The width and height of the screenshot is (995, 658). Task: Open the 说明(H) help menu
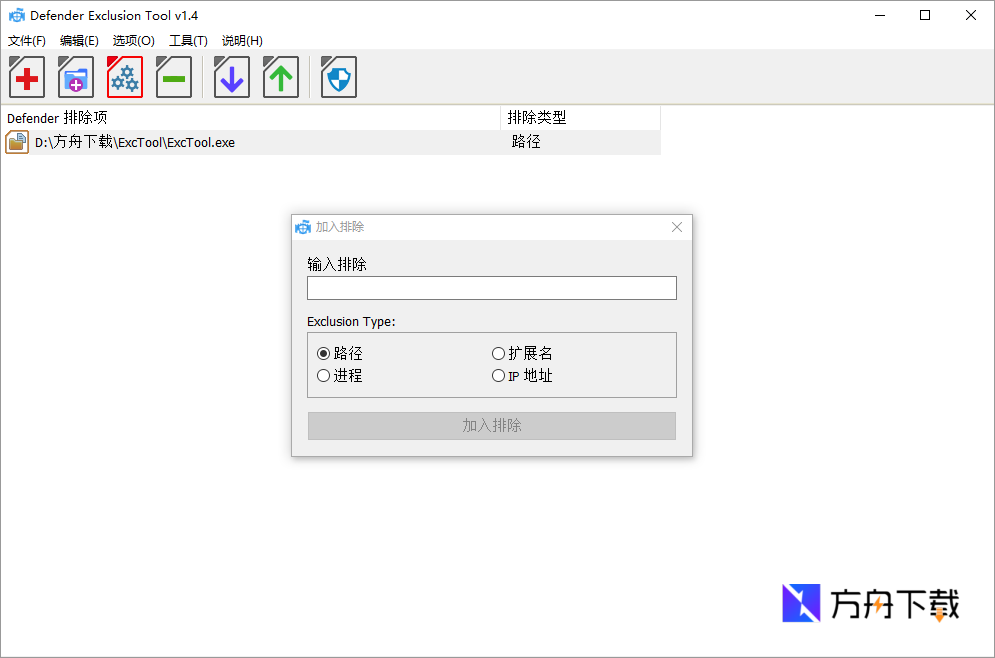point(241,41)
